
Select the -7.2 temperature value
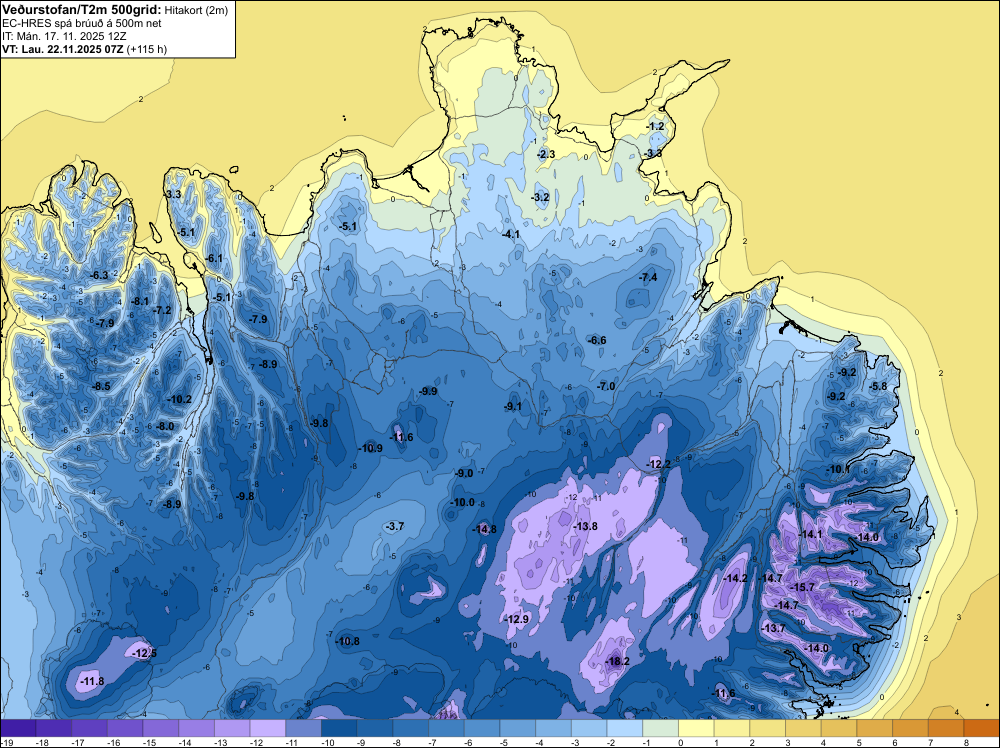(x=163, y=310)
